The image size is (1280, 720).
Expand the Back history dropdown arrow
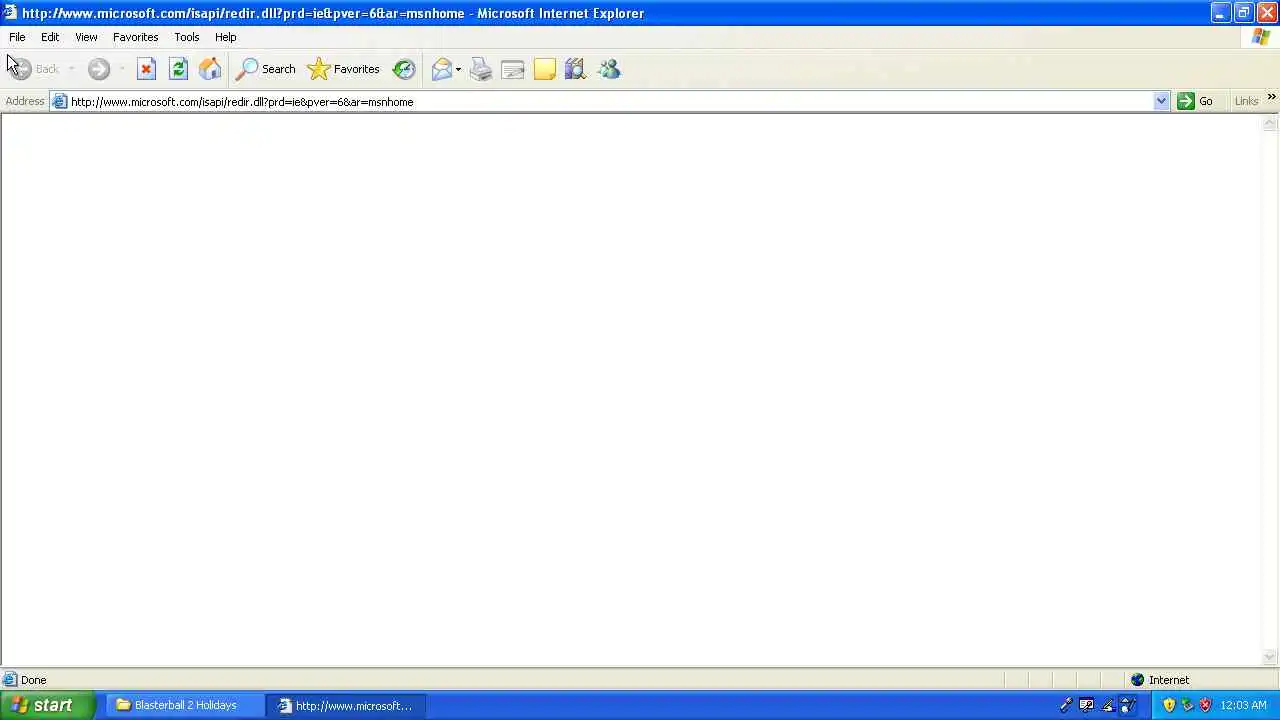pos(71,69)
